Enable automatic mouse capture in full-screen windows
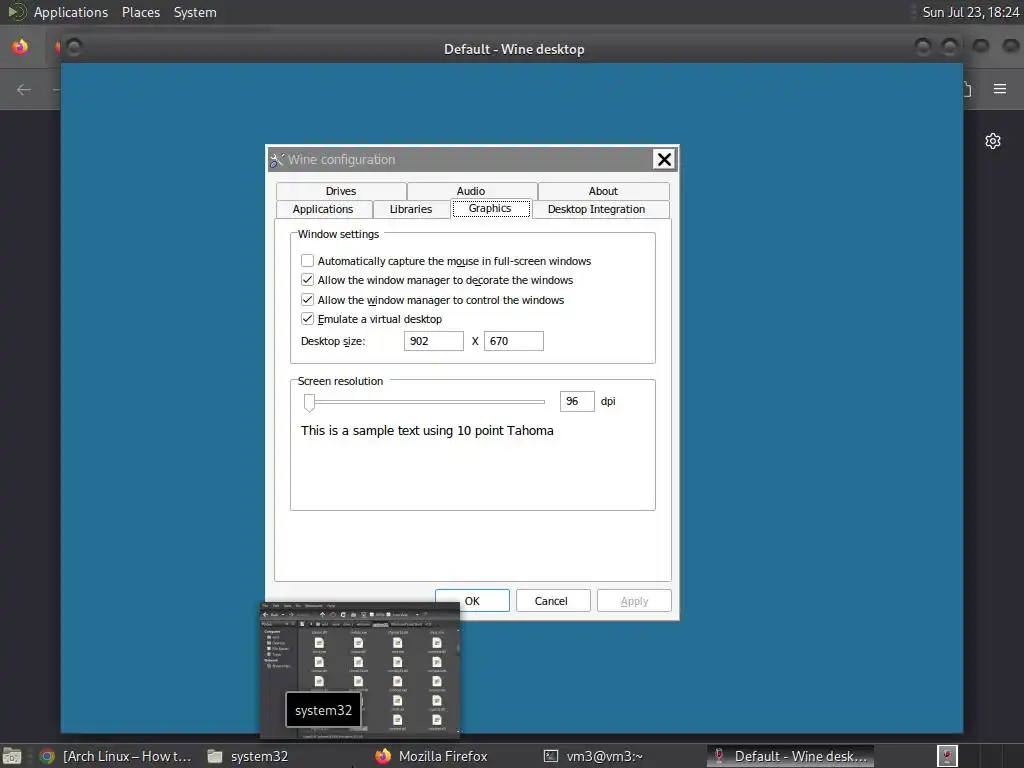Screen dimensions: 1024x768 pyautogui.click(x=308, y=261)
